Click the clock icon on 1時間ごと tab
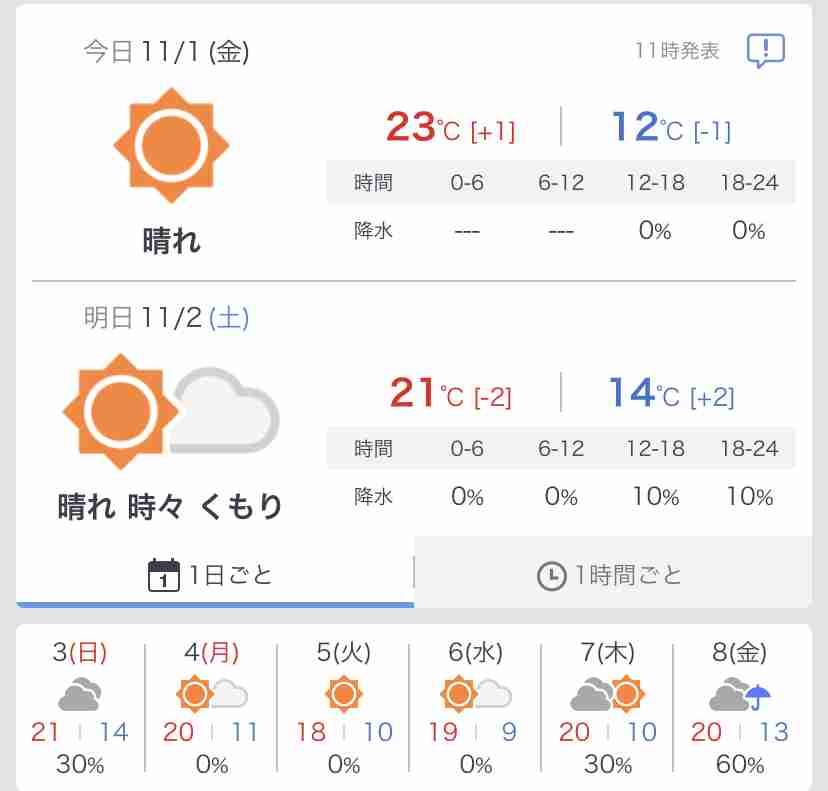828x791 pixels. pos(551,576)
